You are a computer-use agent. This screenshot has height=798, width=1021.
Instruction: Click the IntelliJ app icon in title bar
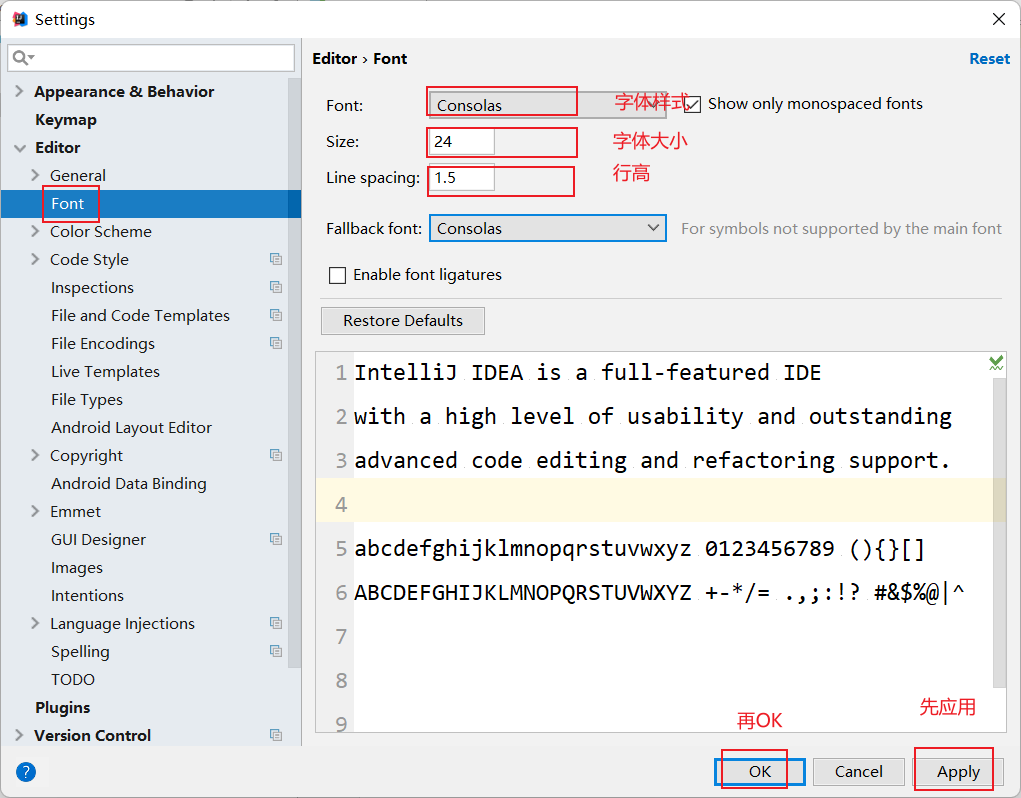pyautogui.click(x=20, y=19)
